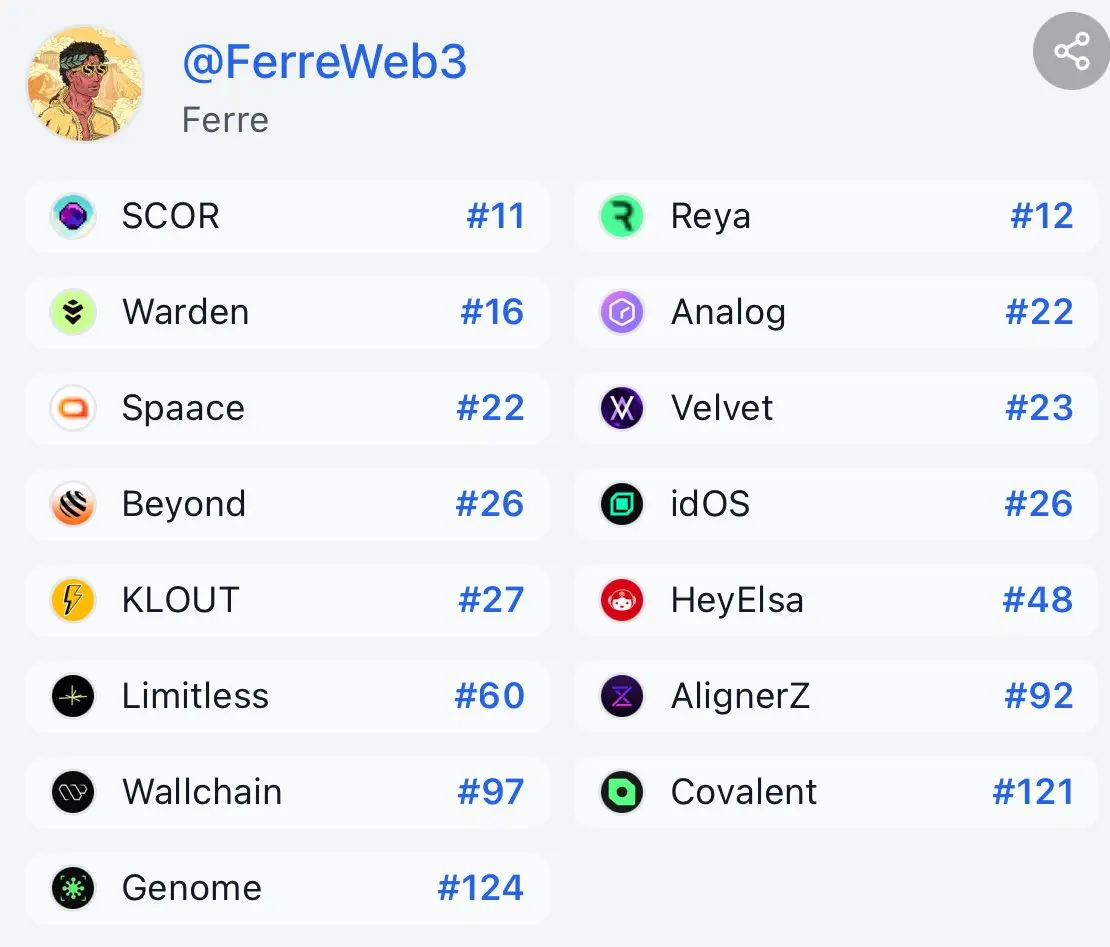This screenshot has width=1110, height=947.
Task: Click the purple Analog hexagon icon
Action: tap(622, 312)
